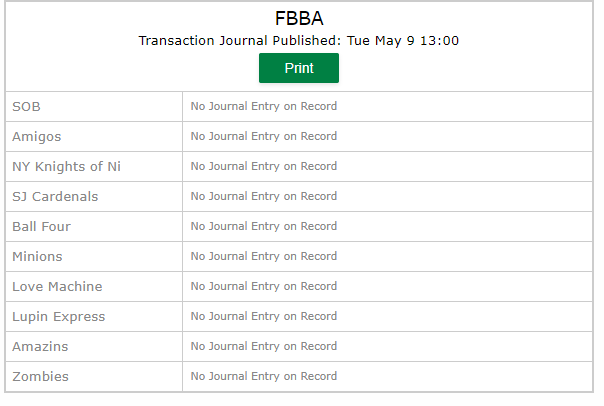
Task: Select the SOB team name
Action: click(x=26, y=107)
